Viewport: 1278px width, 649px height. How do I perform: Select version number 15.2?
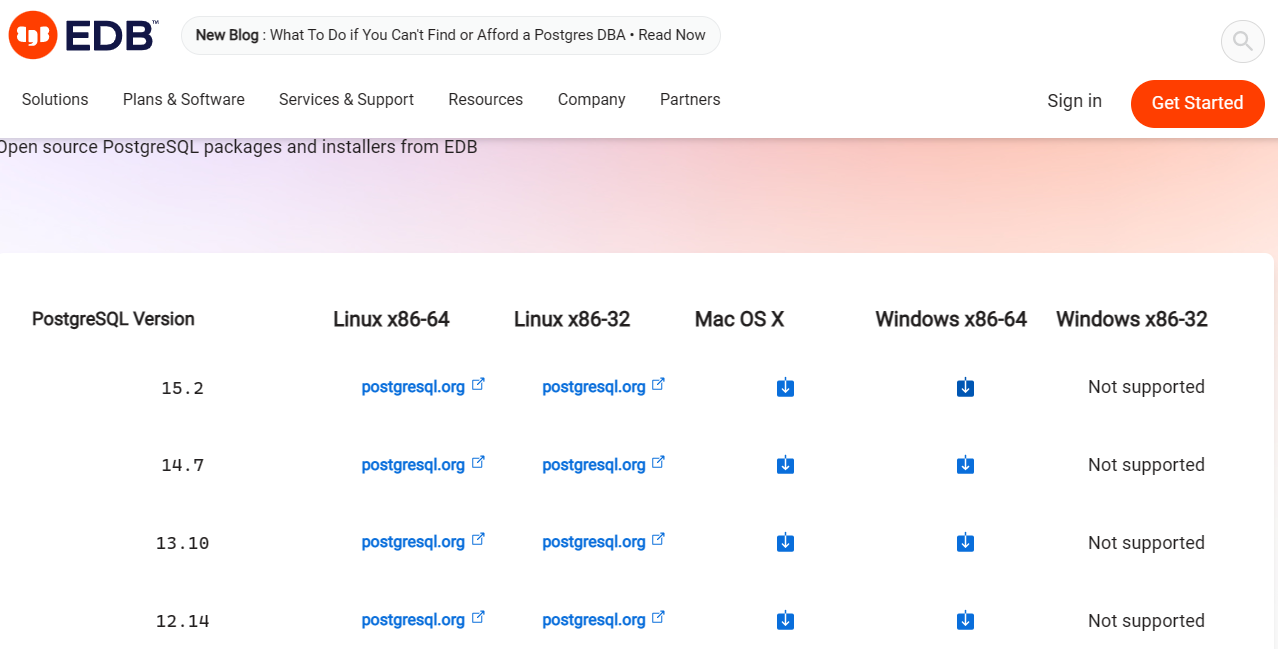point(182,388)
